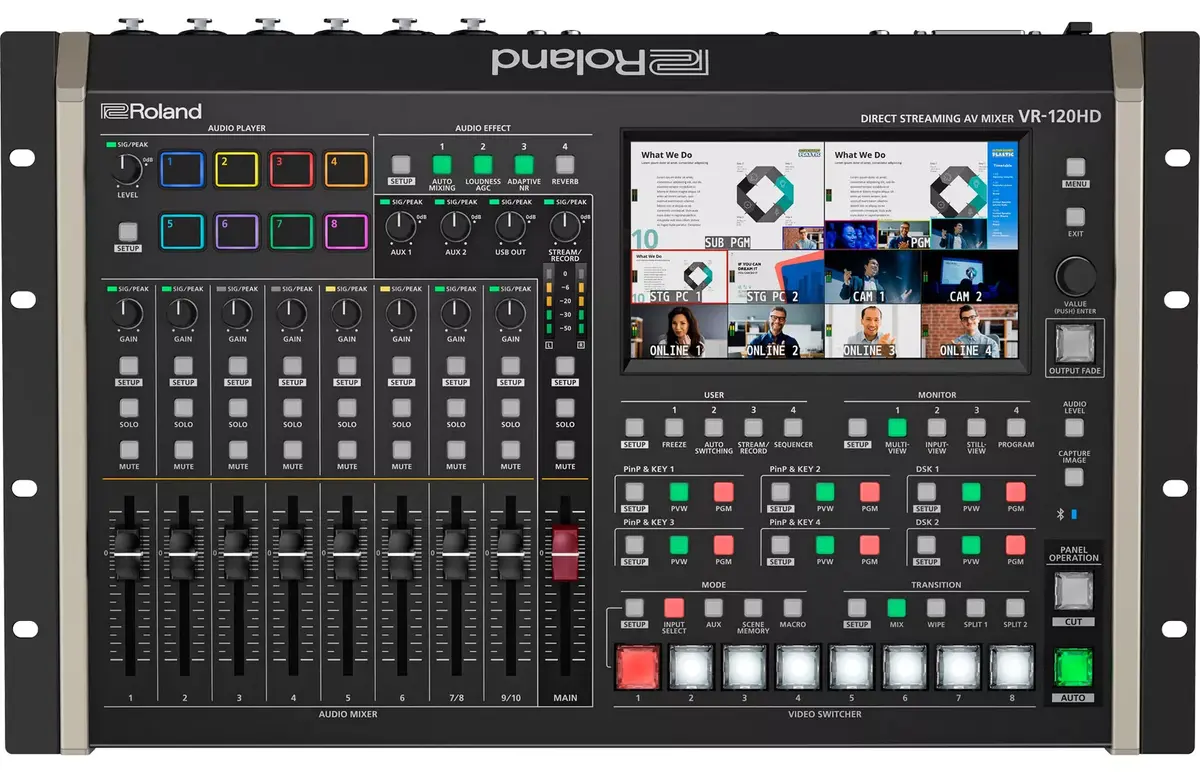Trigger audio player pad 1 (blue)

tap(182, 169)
